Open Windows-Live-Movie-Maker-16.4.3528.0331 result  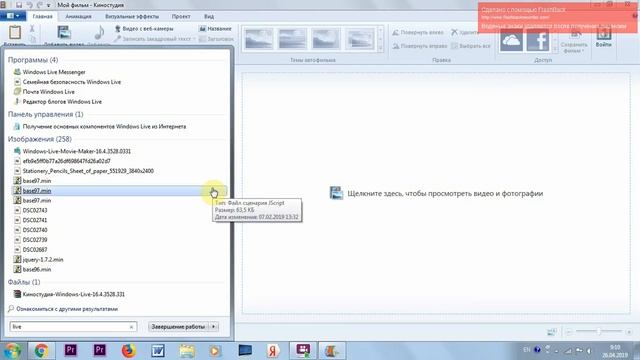pos(72,151)
